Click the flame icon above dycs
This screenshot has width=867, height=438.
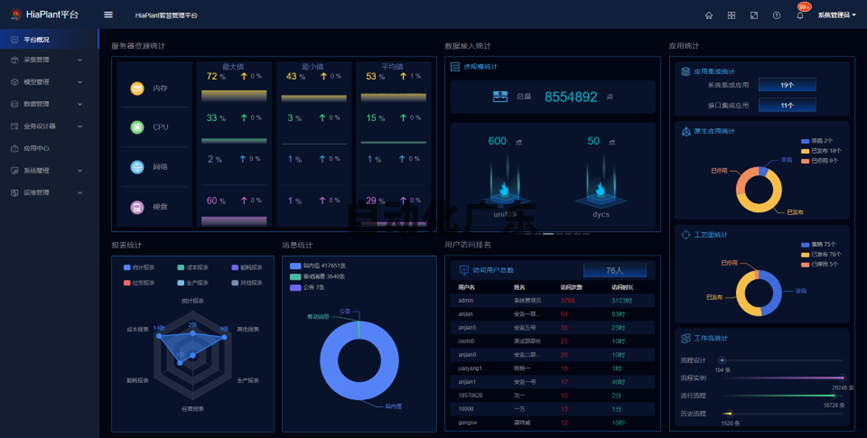point(600,190)
